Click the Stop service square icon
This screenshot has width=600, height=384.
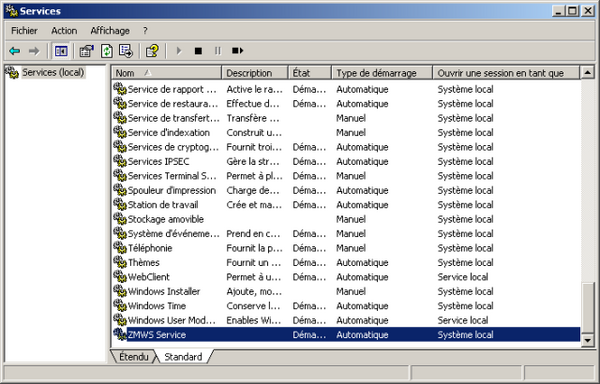pyautogui.click(x=198, y=50)
